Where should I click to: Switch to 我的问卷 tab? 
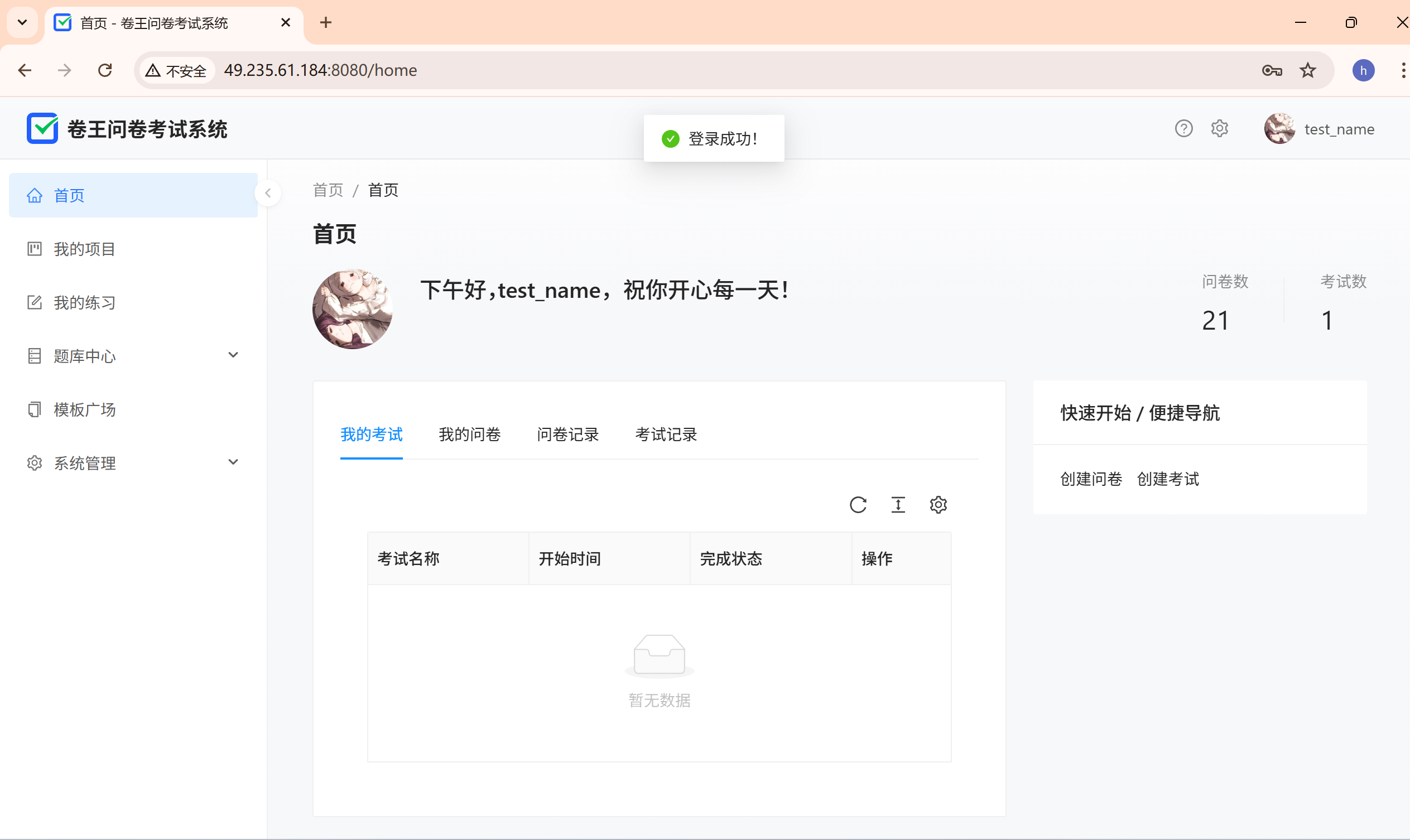point(469,435)
